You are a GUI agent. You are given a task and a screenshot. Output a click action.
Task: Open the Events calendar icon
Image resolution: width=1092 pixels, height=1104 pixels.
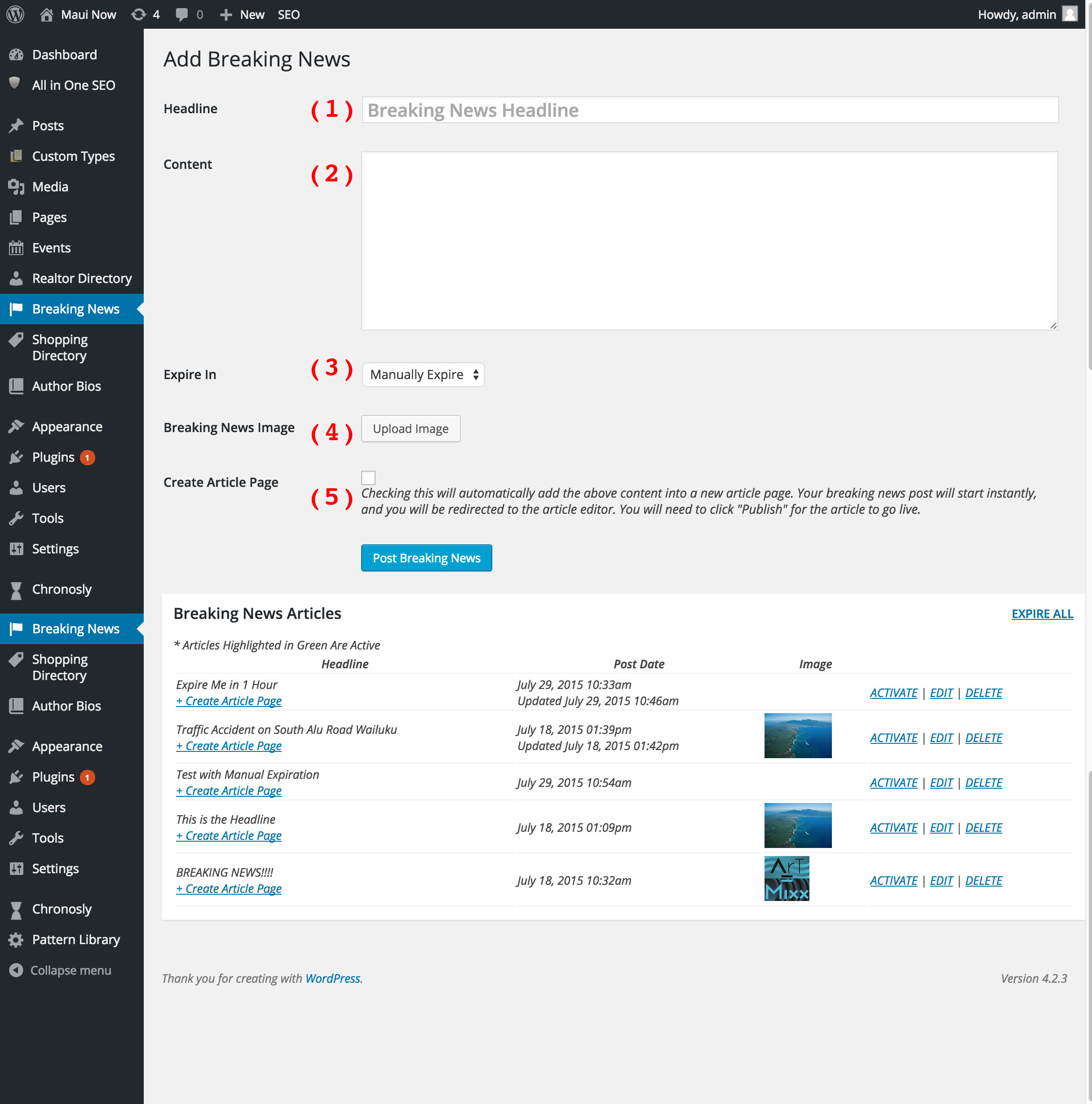[16, 248]
